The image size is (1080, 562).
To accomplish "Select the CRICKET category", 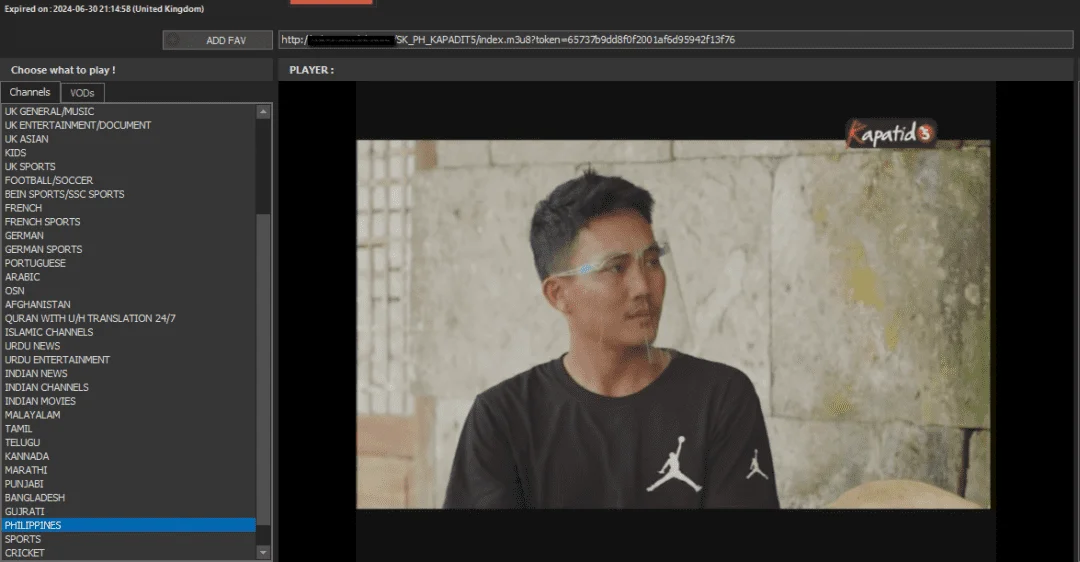I will coord(128,552).
